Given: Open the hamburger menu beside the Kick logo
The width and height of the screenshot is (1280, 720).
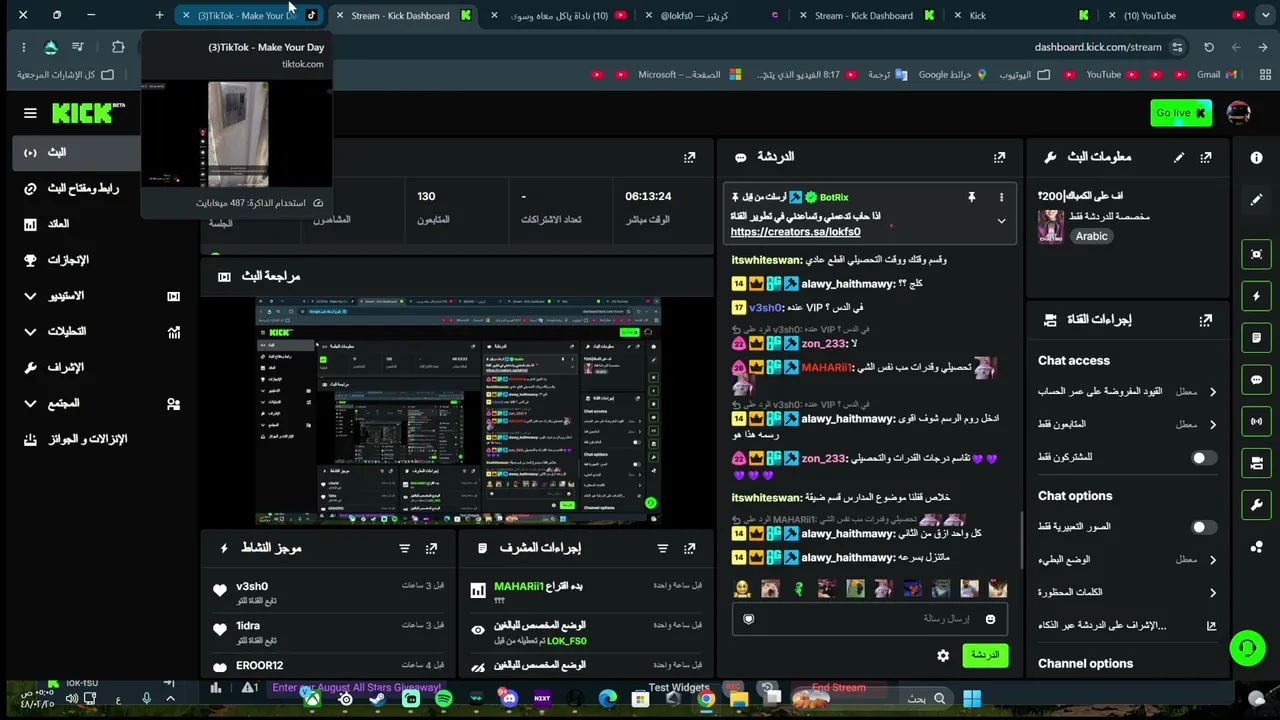Looking at the screenshot, I should 30,114.
